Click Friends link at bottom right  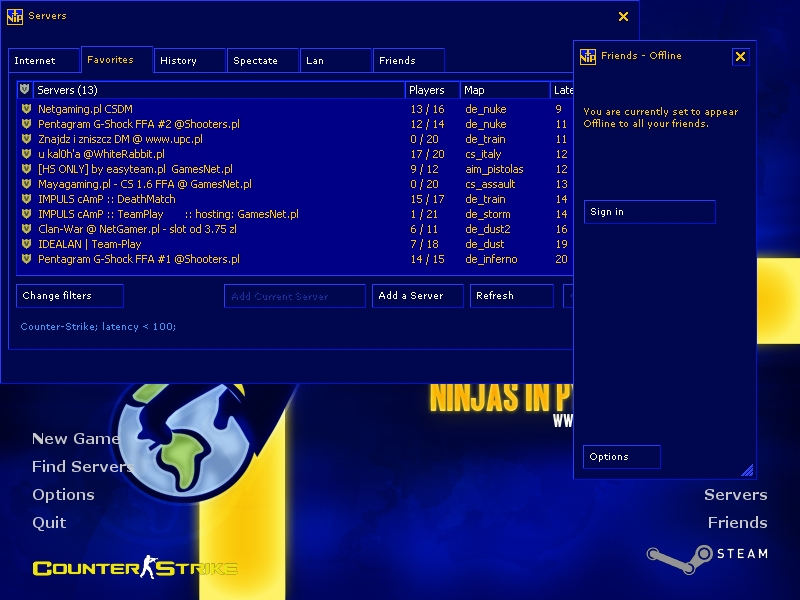[738, 522]
